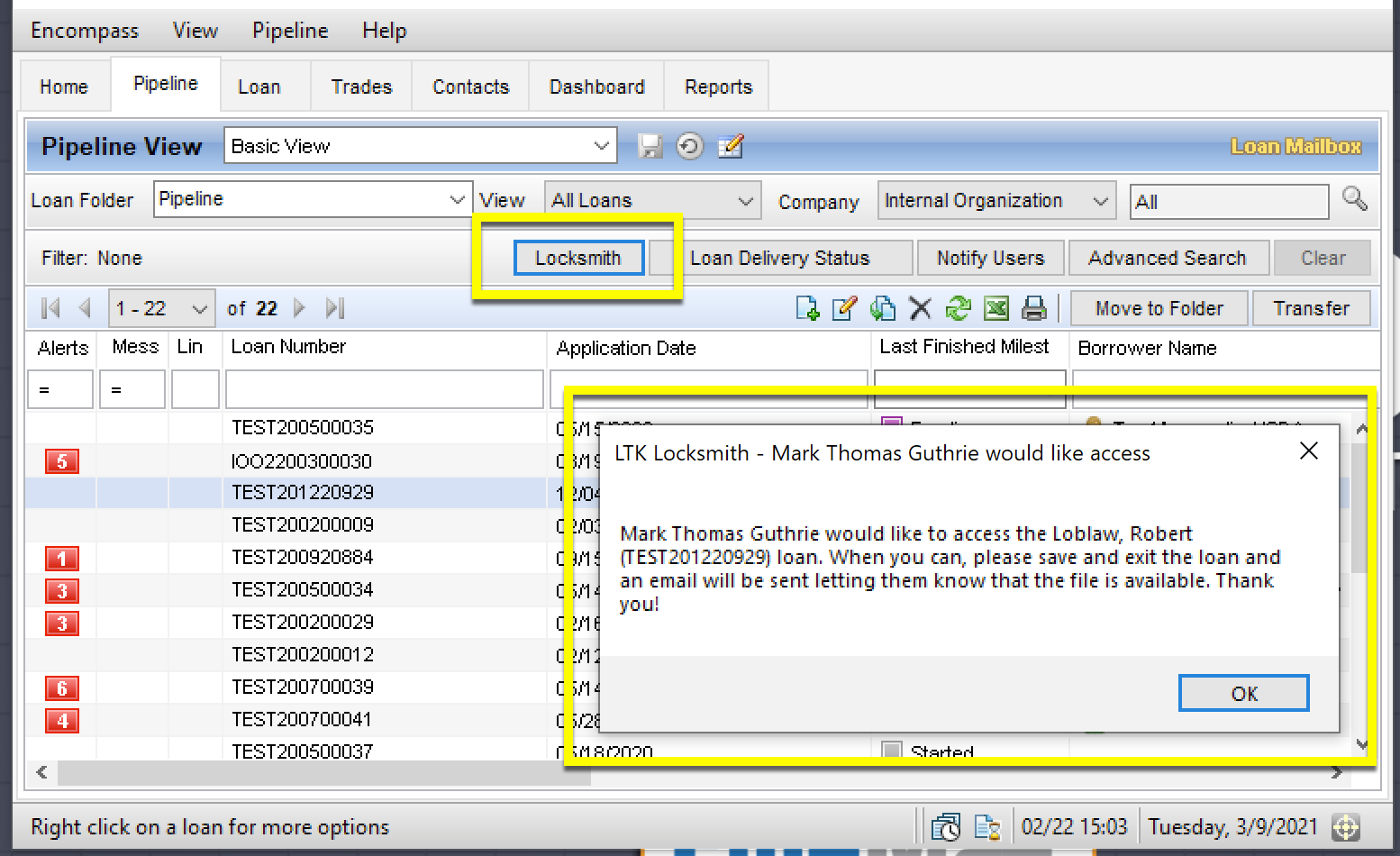Viewport: 1400px width, 856px height.
Task: Click the reset view circular arrow icon
Action: 690,146
